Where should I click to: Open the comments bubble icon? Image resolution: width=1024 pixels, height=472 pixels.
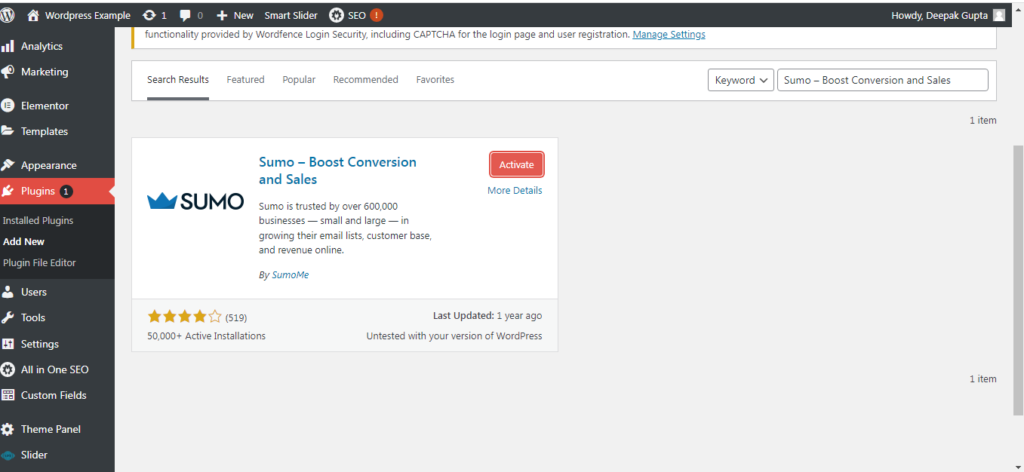pos(187,15)
